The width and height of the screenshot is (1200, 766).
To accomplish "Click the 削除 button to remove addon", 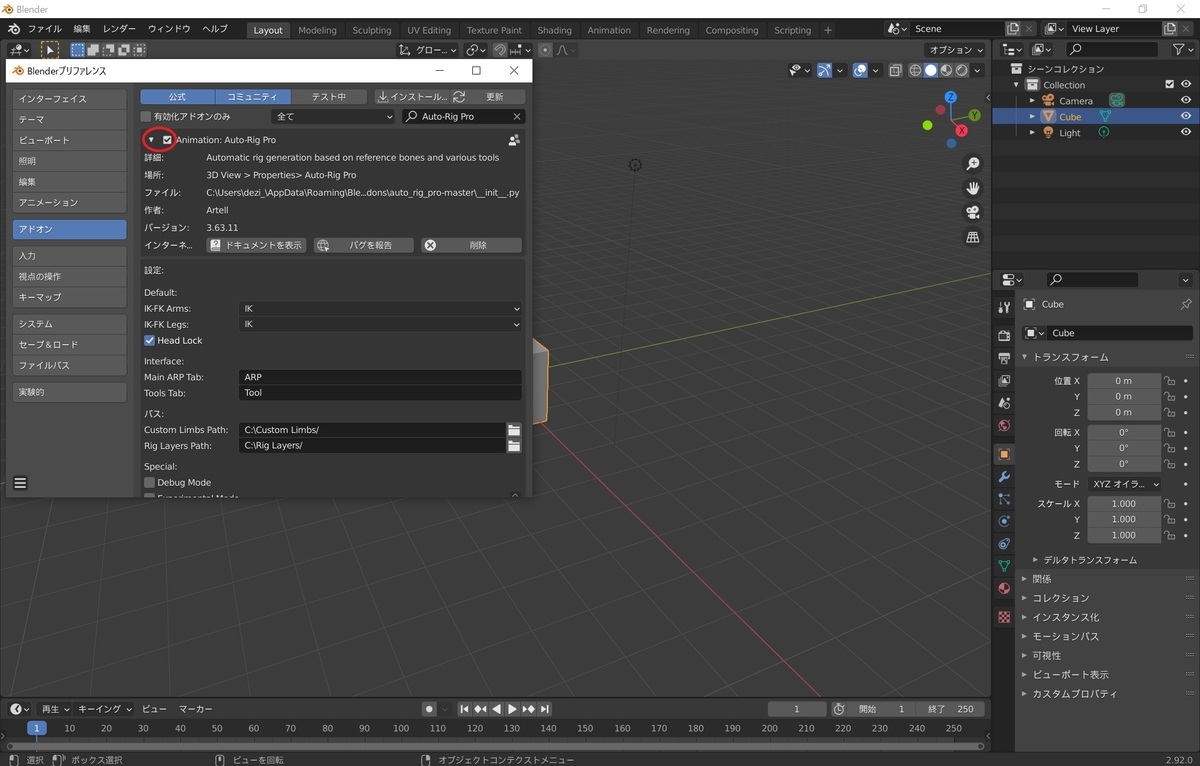I will point(471,245).
